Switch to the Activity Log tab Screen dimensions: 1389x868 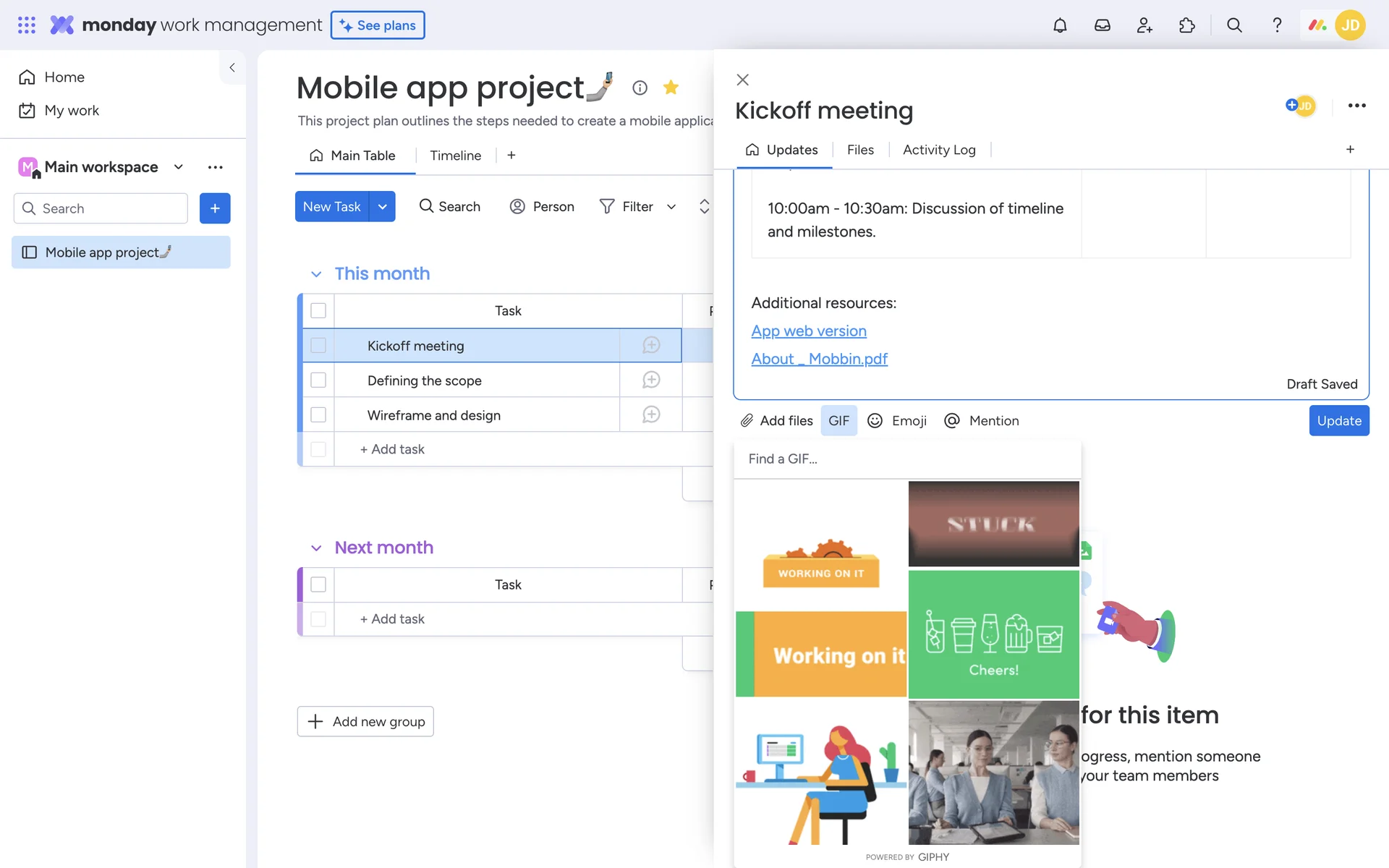(938, 150)
